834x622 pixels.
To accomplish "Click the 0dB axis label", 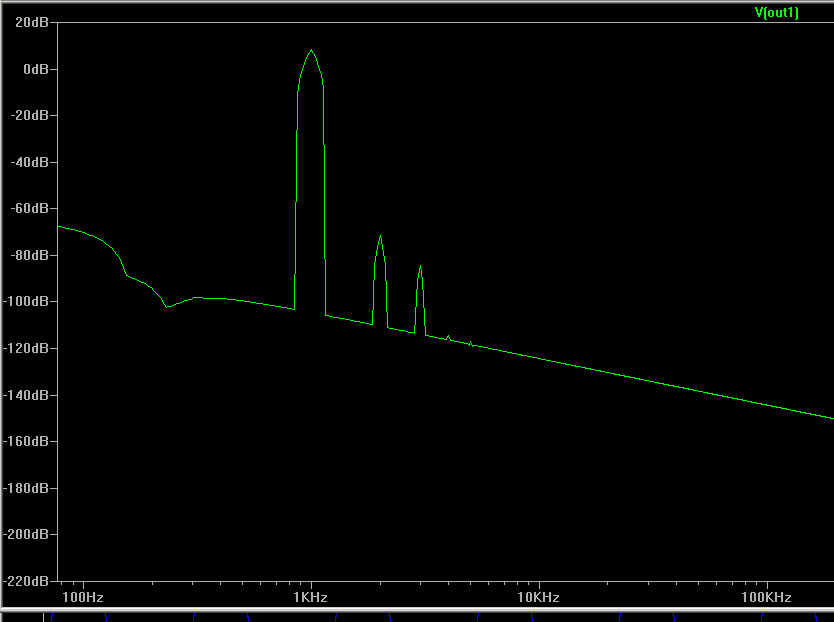I will click(36, 69).
